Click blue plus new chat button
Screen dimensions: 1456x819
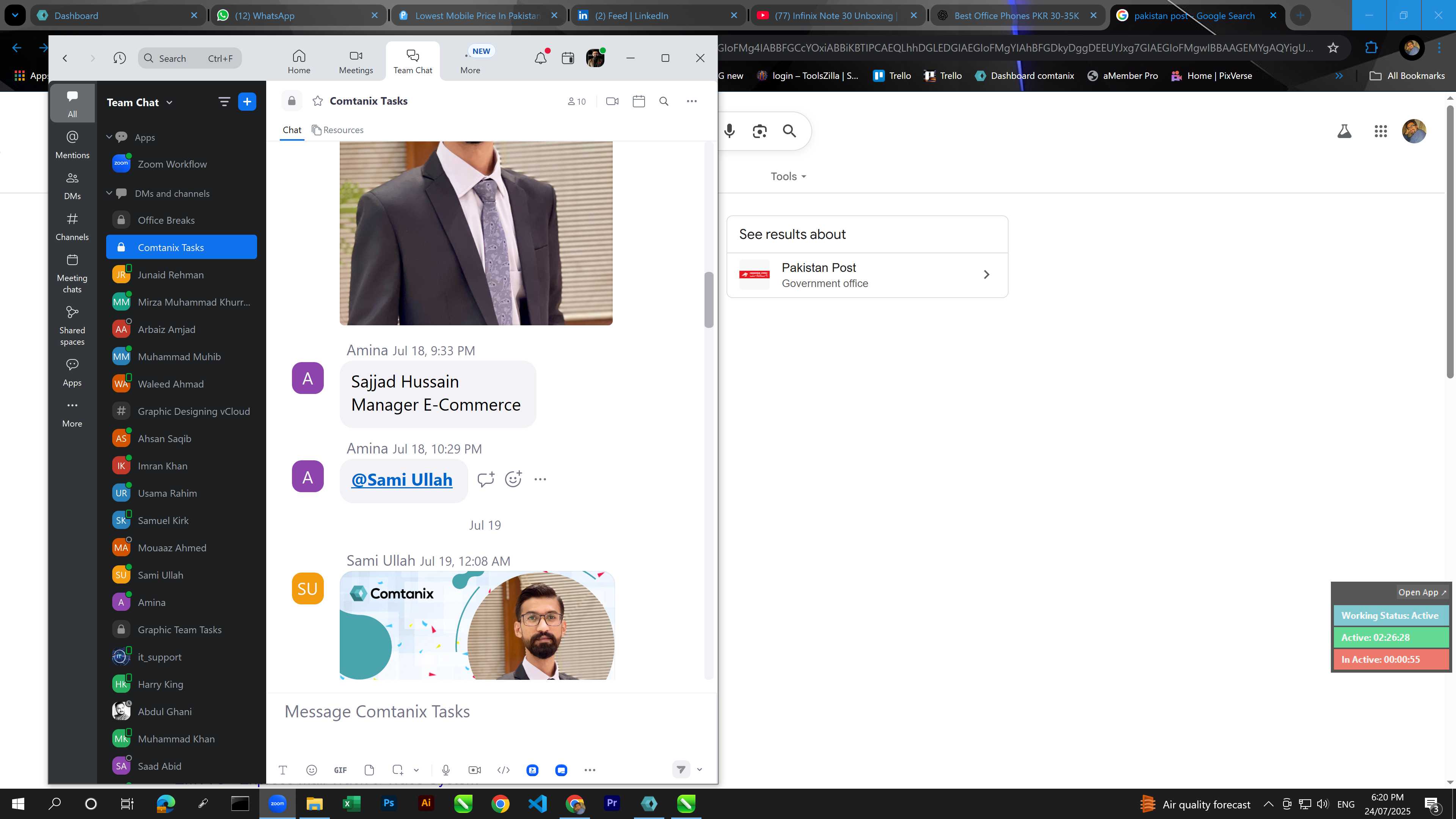(247, 102)
